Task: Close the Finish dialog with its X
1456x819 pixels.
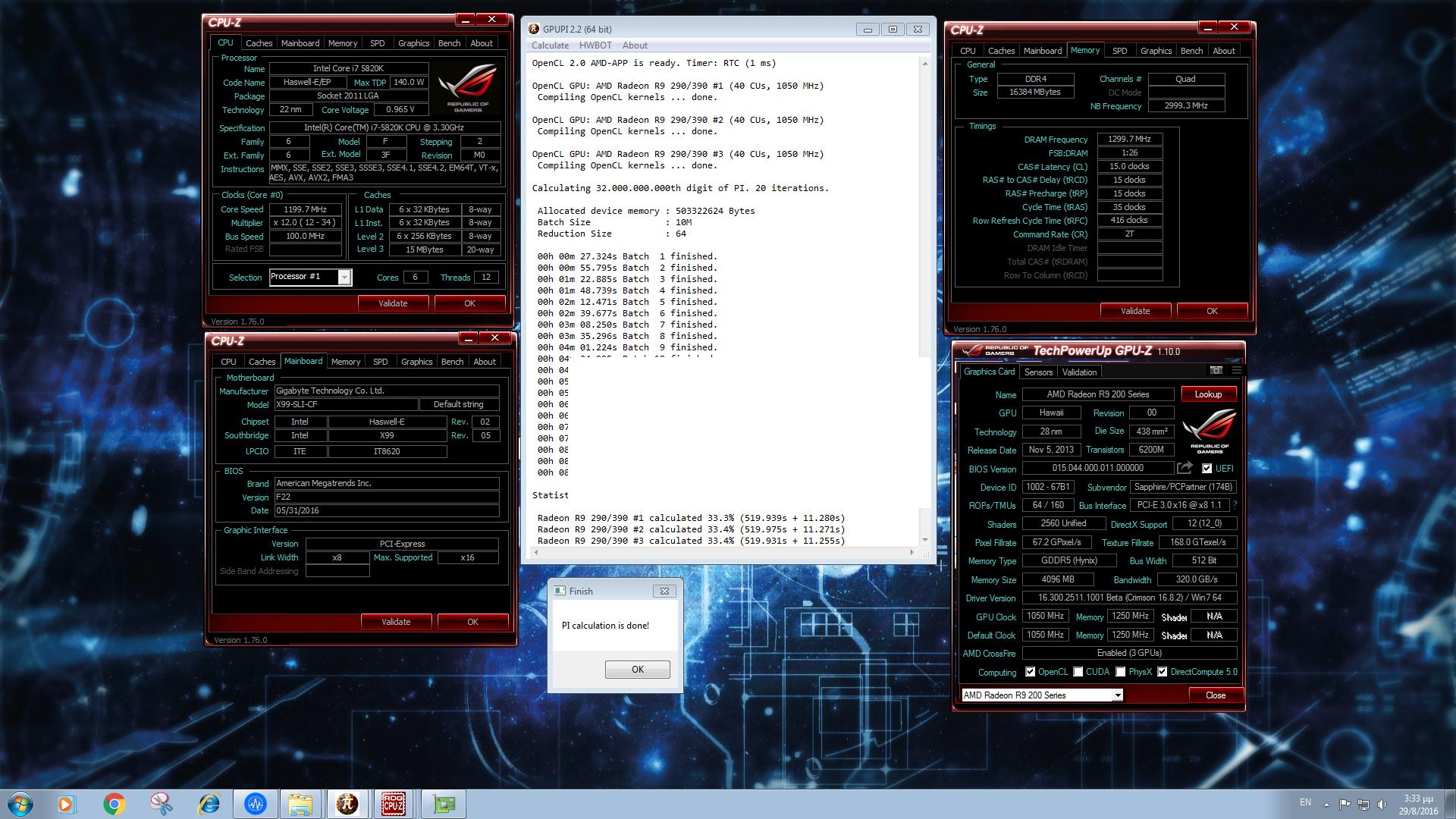Action: pyautogui.click(x=664, y=591)
